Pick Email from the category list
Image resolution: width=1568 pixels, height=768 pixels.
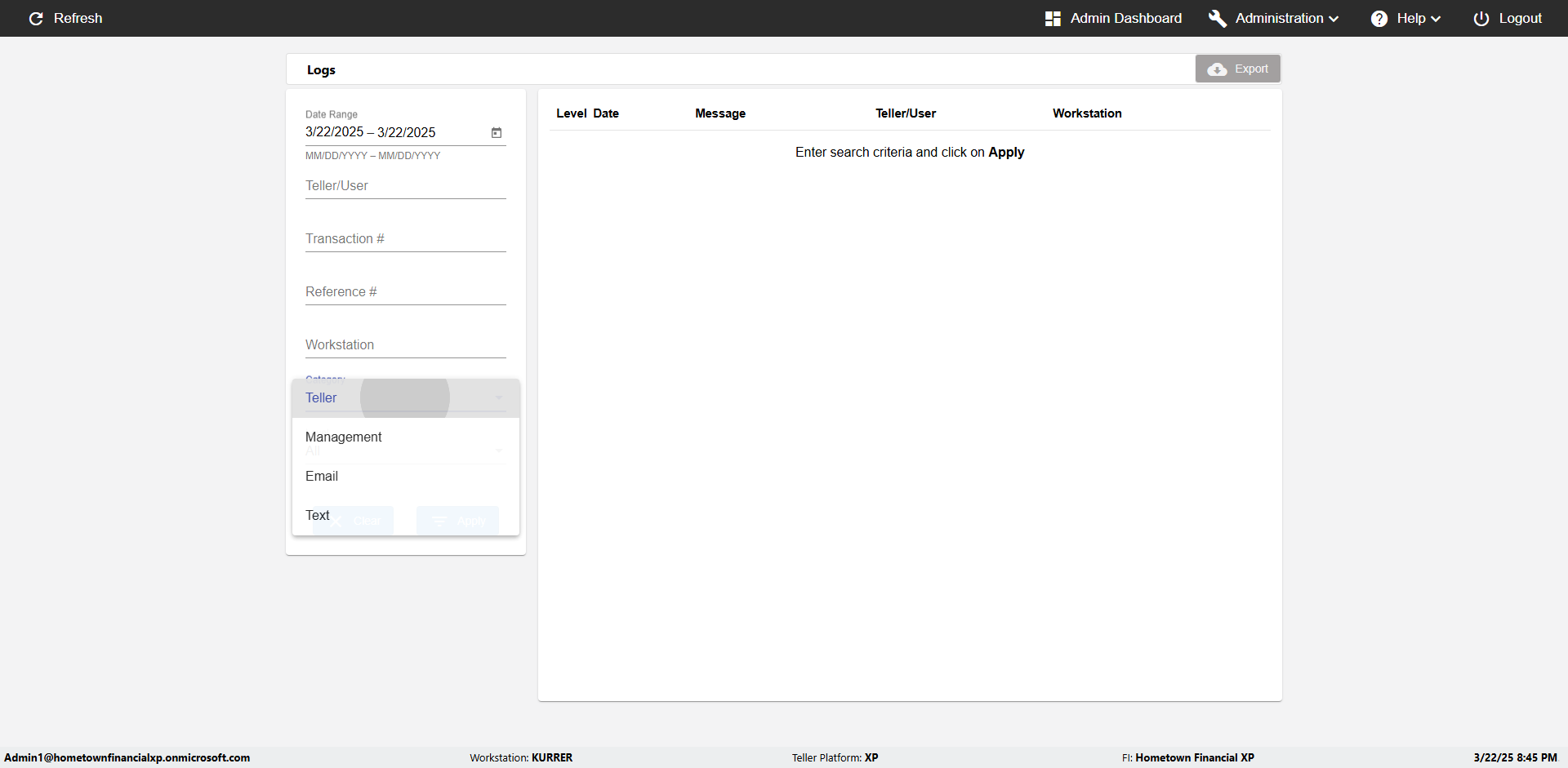tap(406, 477)
